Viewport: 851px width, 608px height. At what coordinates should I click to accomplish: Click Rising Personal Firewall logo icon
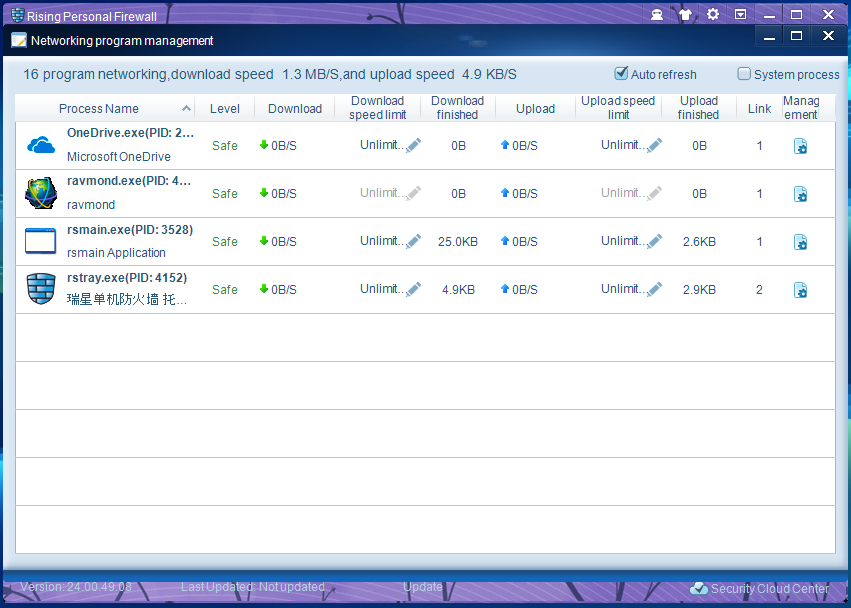[x=17, y=15]
